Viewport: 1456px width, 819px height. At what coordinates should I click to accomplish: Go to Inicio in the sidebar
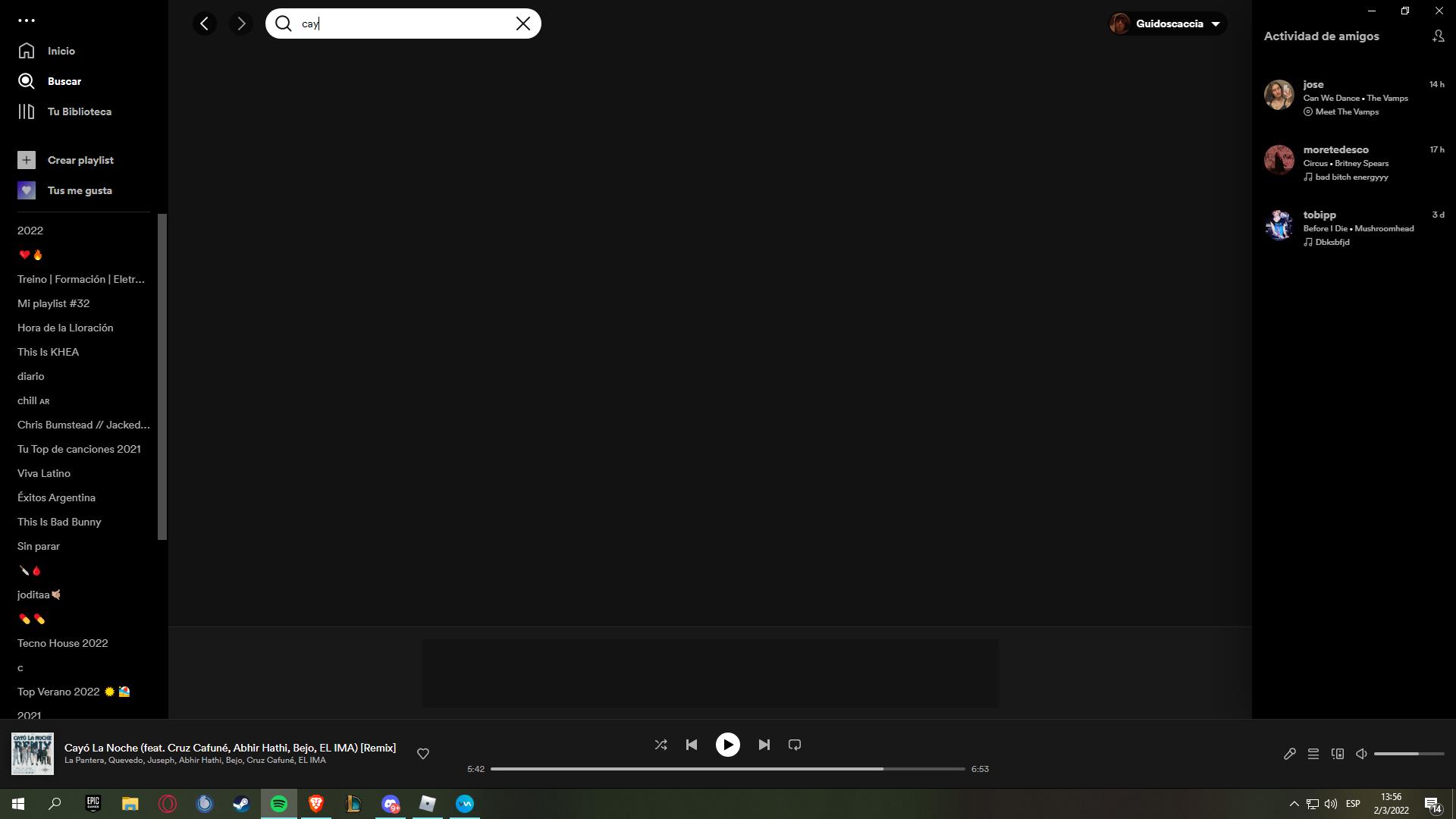coord(61,51)
